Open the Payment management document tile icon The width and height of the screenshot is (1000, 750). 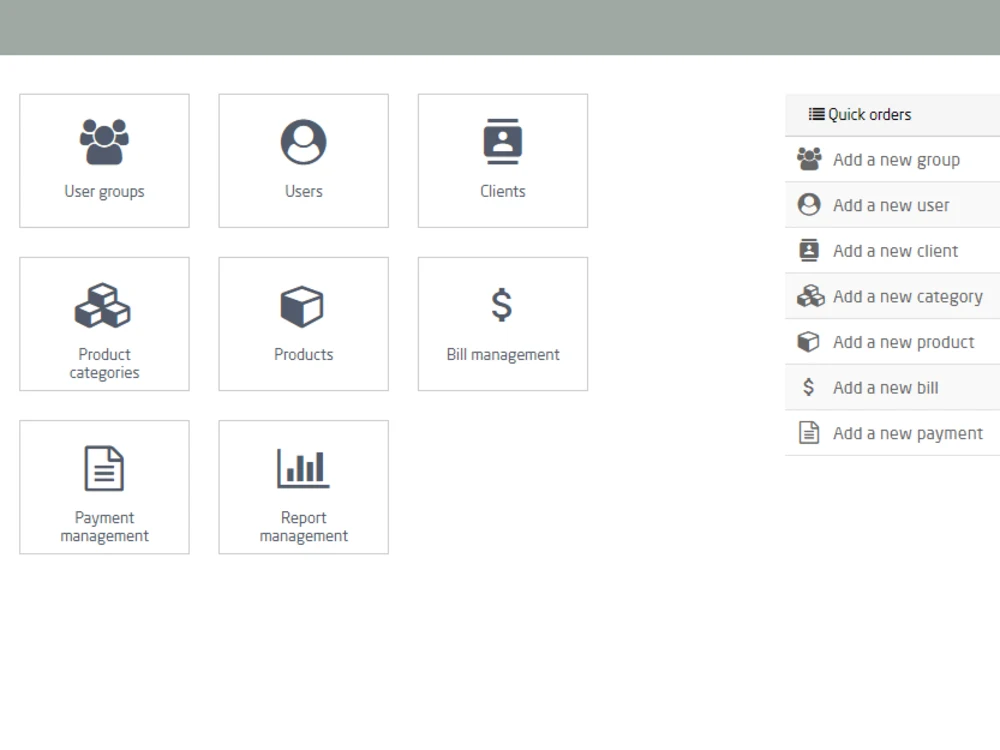click(104, 468)
